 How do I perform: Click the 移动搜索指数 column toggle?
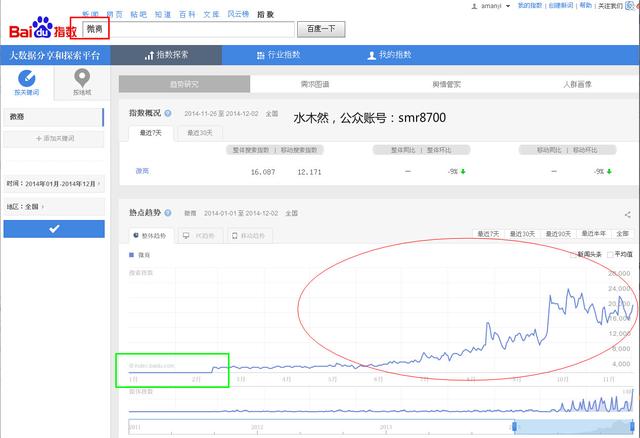[x=299, y=150]
